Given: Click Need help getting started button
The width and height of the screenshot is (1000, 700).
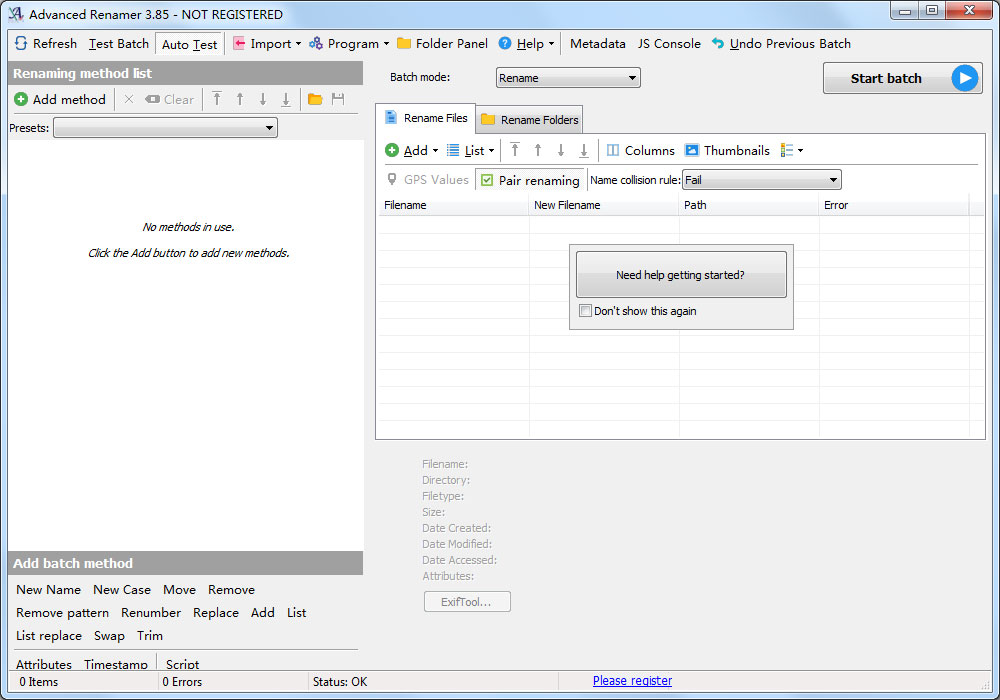Looking at the screenshot, I should (x=680, y=275).
